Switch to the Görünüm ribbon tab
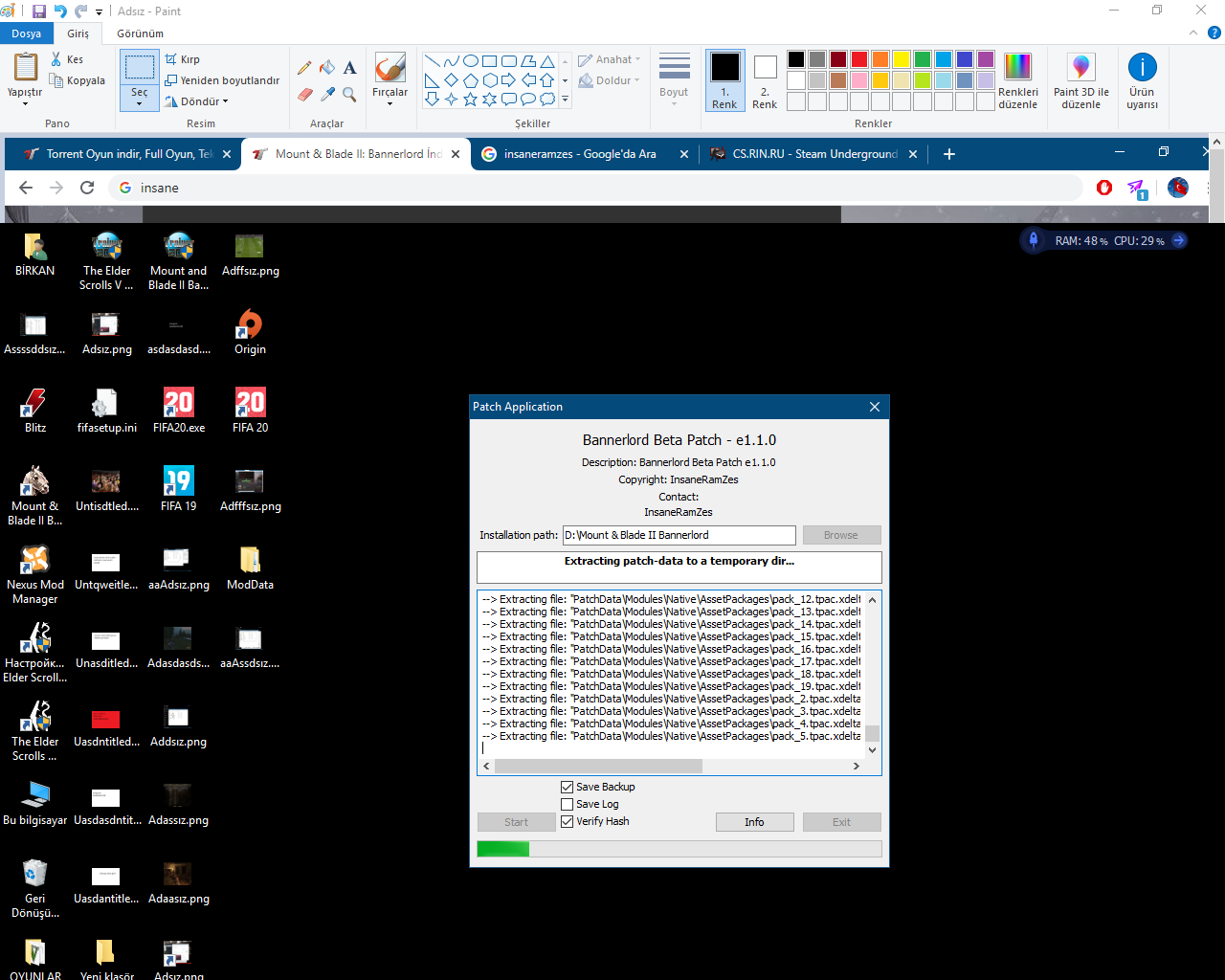 (x=140, y=33)
